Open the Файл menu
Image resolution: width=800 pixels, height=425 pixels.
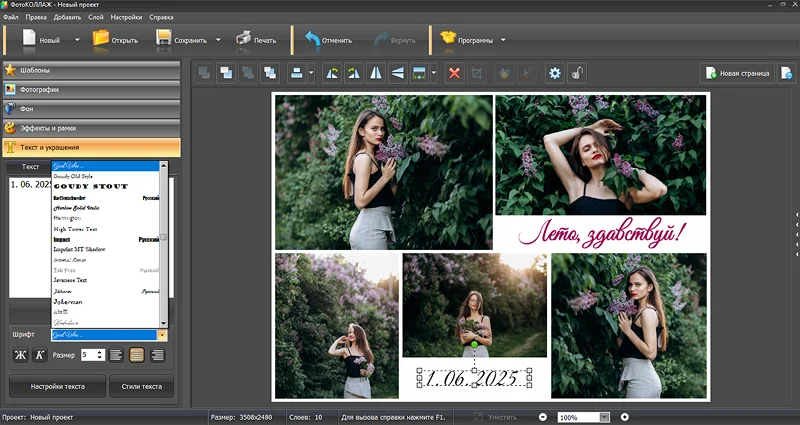[10, 17]
